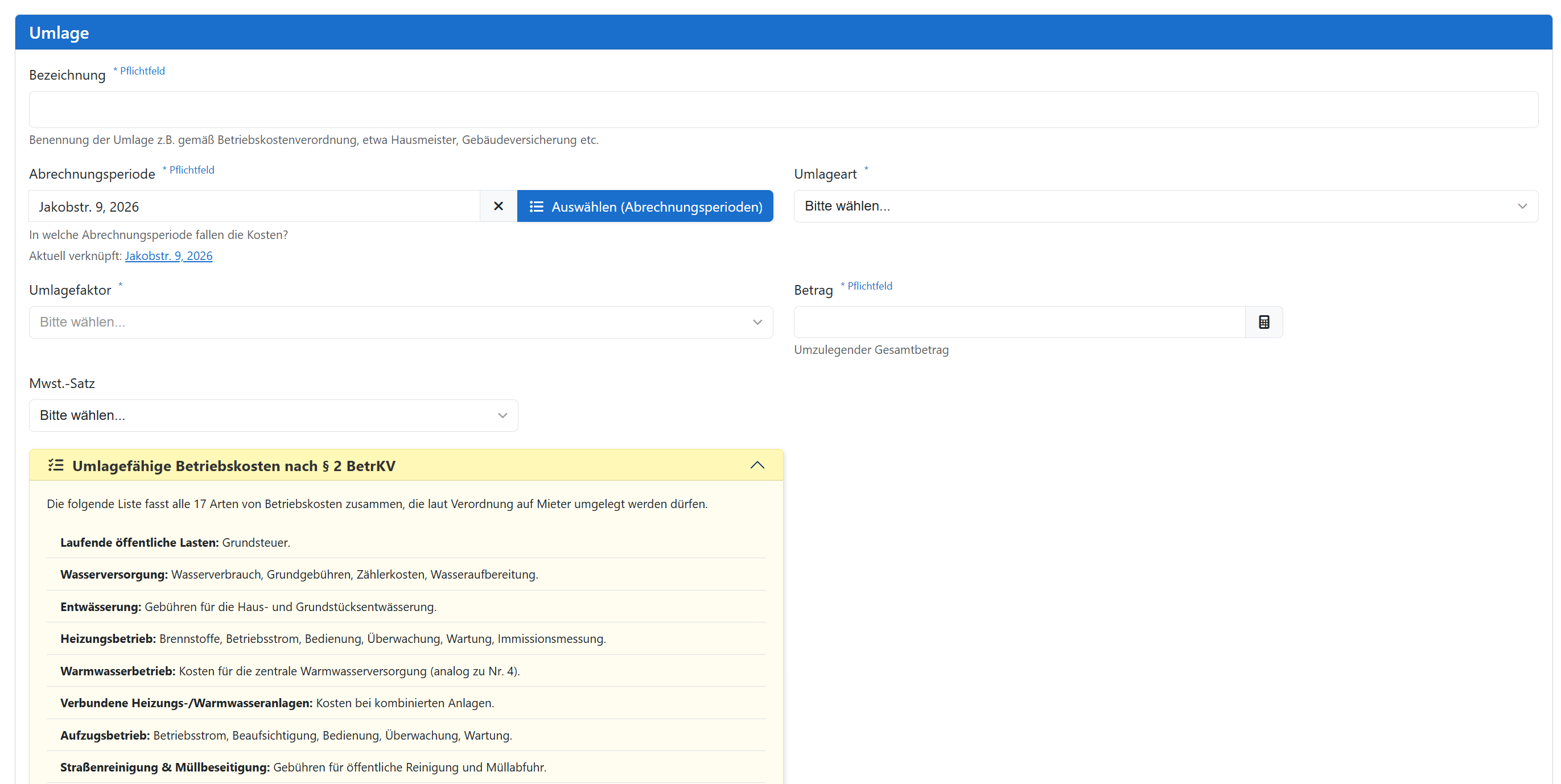Click the Straßenreinigung & Müllbeseitigung entry

(x=303, y=767)
